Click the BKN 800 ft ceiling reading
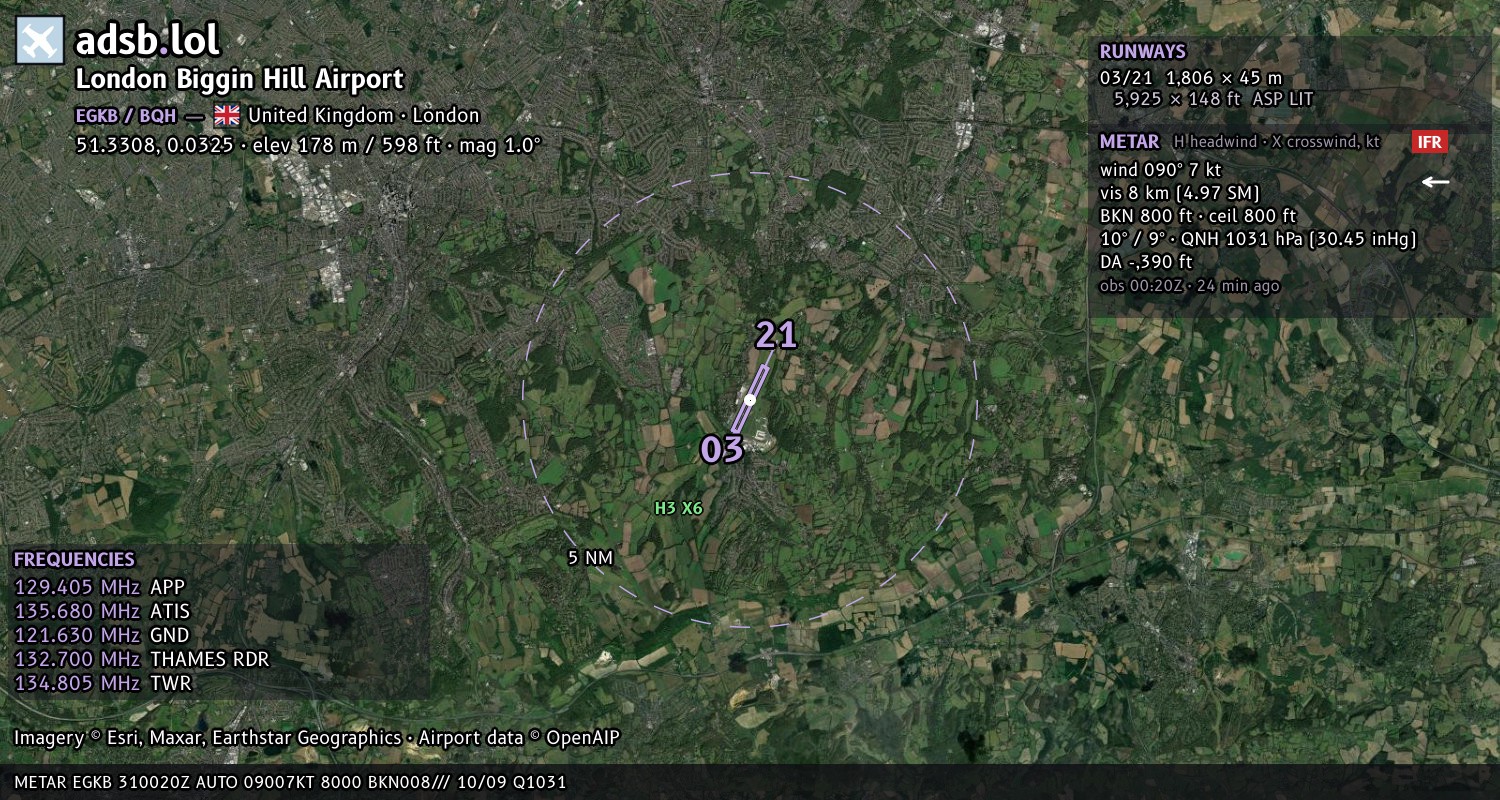 tap(1197, 216)
